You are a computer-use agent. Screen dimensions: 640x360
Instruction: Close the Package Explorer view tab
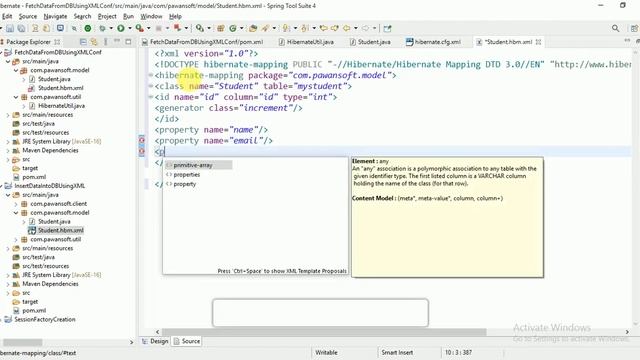pyautogui.click(x=57, y=42)
